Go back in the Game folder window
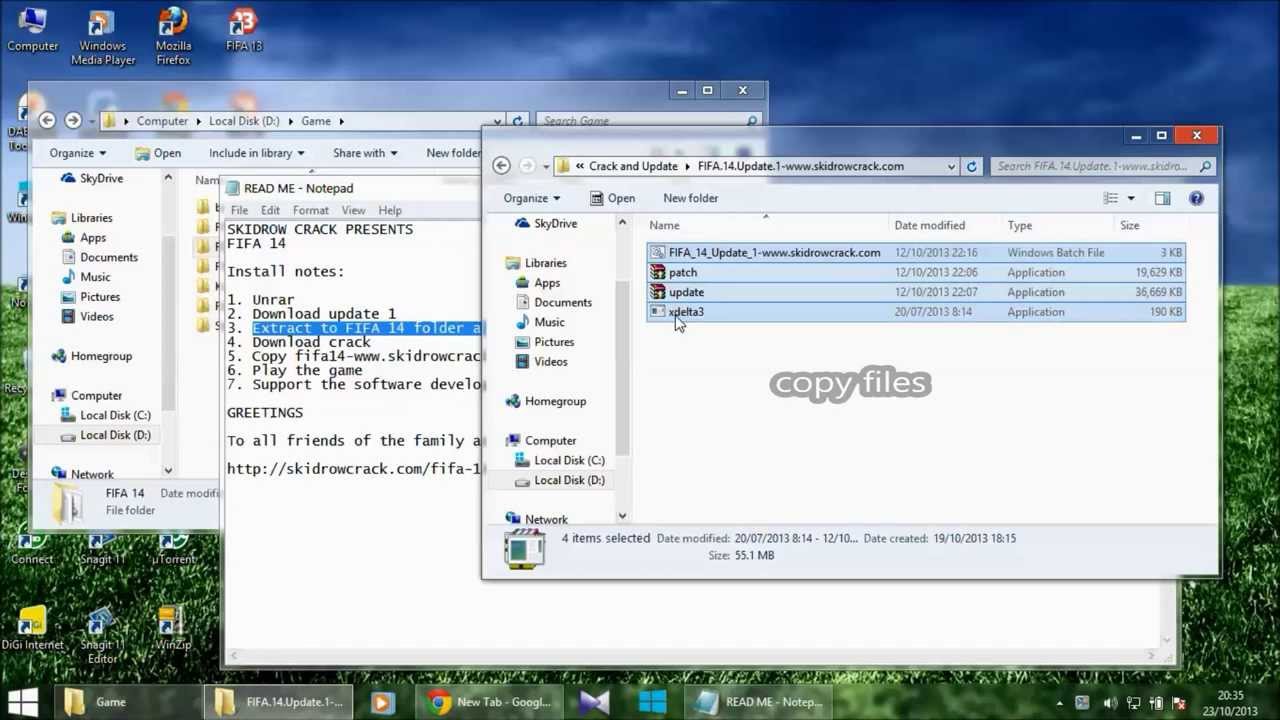 47,120
